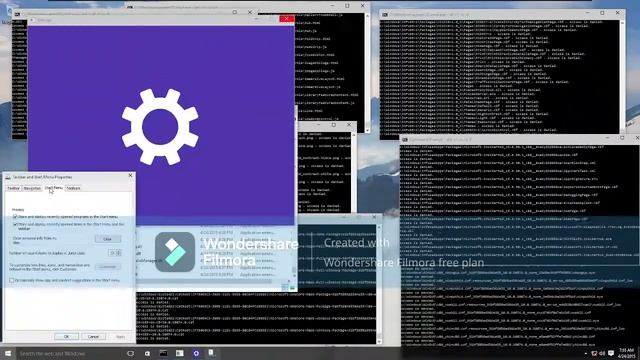Open the Settings gear taskbar icon
The height and width of the screenshot is (360, 640).
(x=196, y=353)
